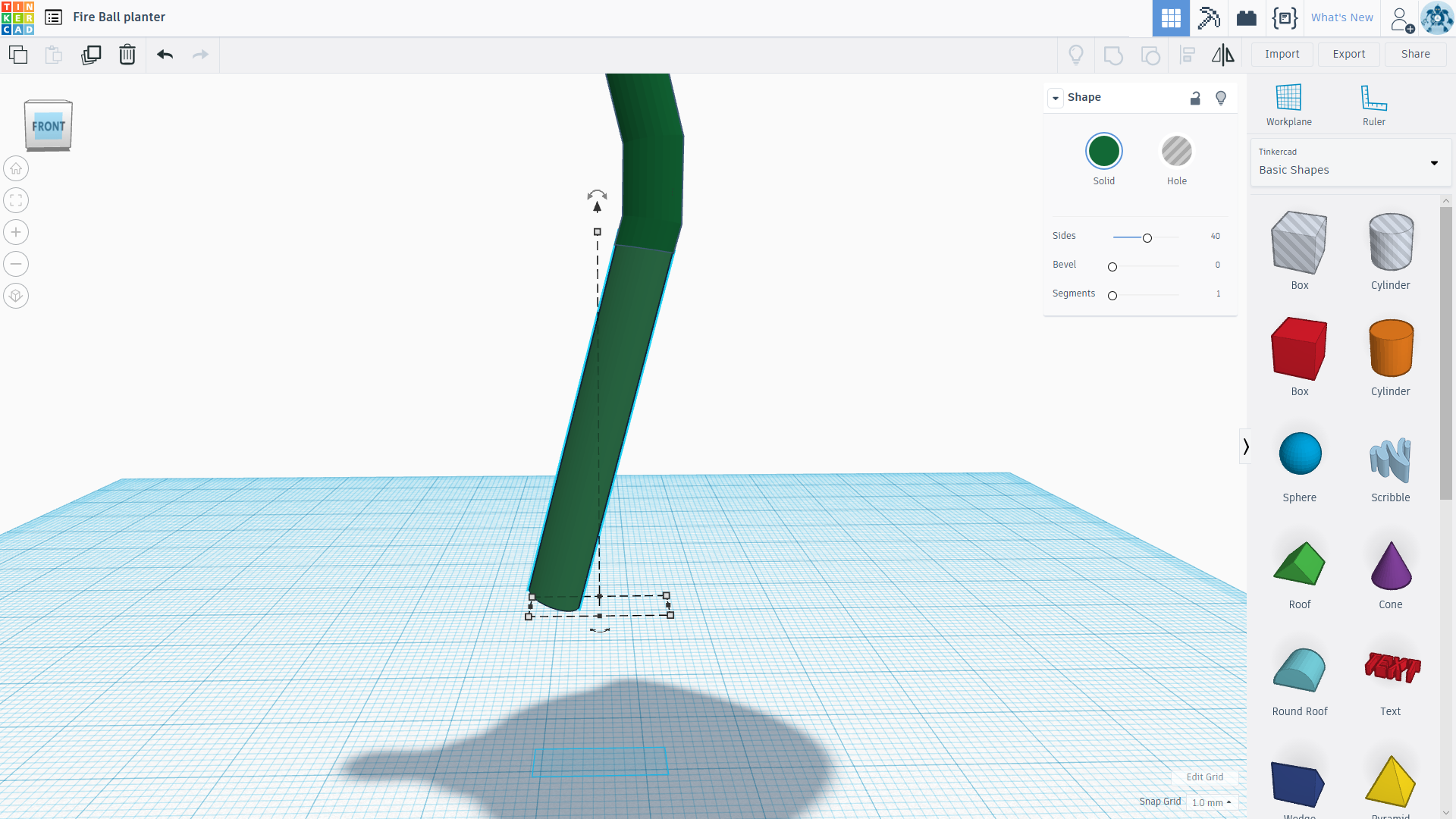The height and width of the screenshot is (819, 1456).
Task: Click the Import button
Action: [1282, 54]
